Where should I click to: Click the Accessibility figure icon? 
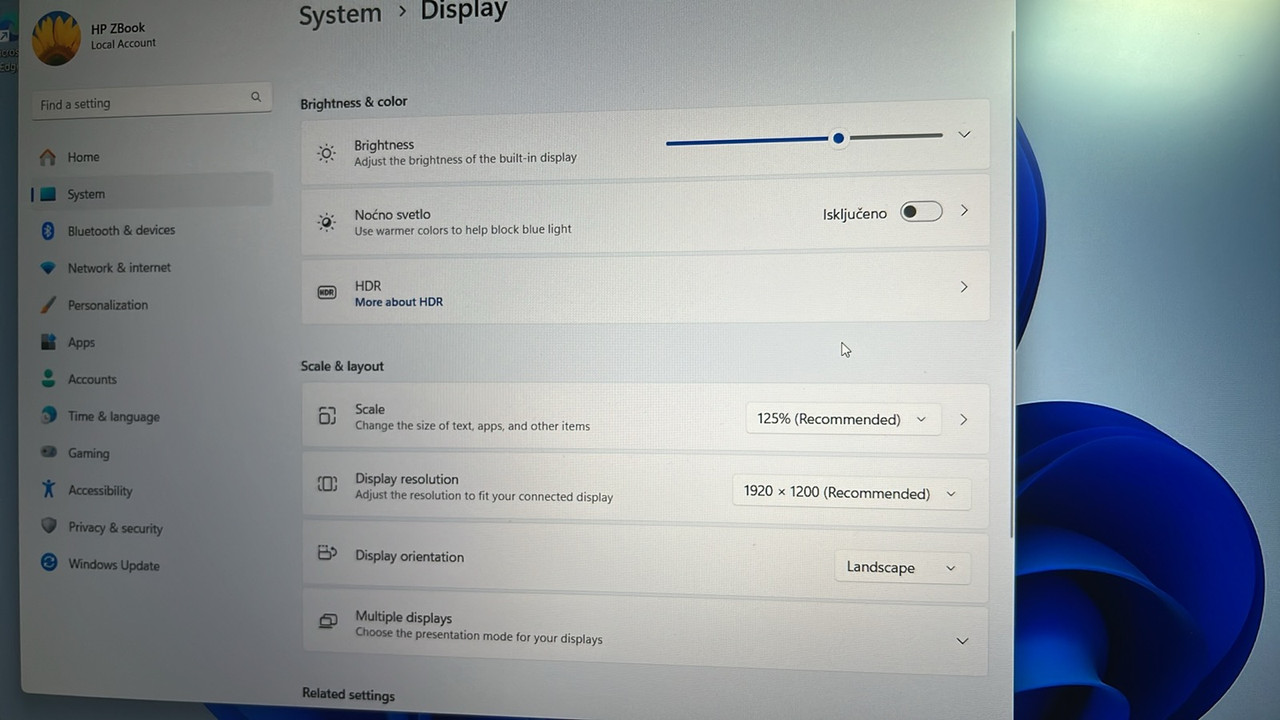pos(48,490)
